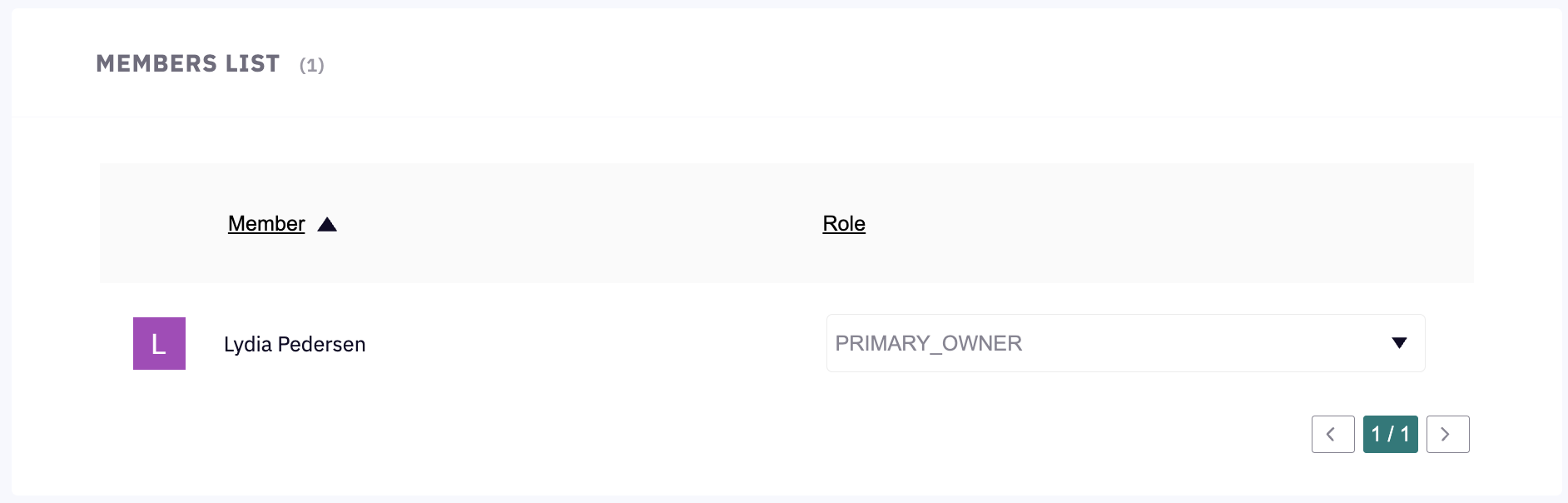Select the green page indicator in pagination
This screenshot has height=503, width=1568.
[x=1390, y=434]
